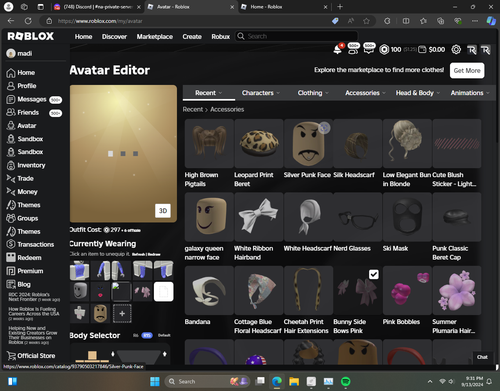The image size is (500, 391).
Task: Select R15 body type
Action: pos(147,335)
